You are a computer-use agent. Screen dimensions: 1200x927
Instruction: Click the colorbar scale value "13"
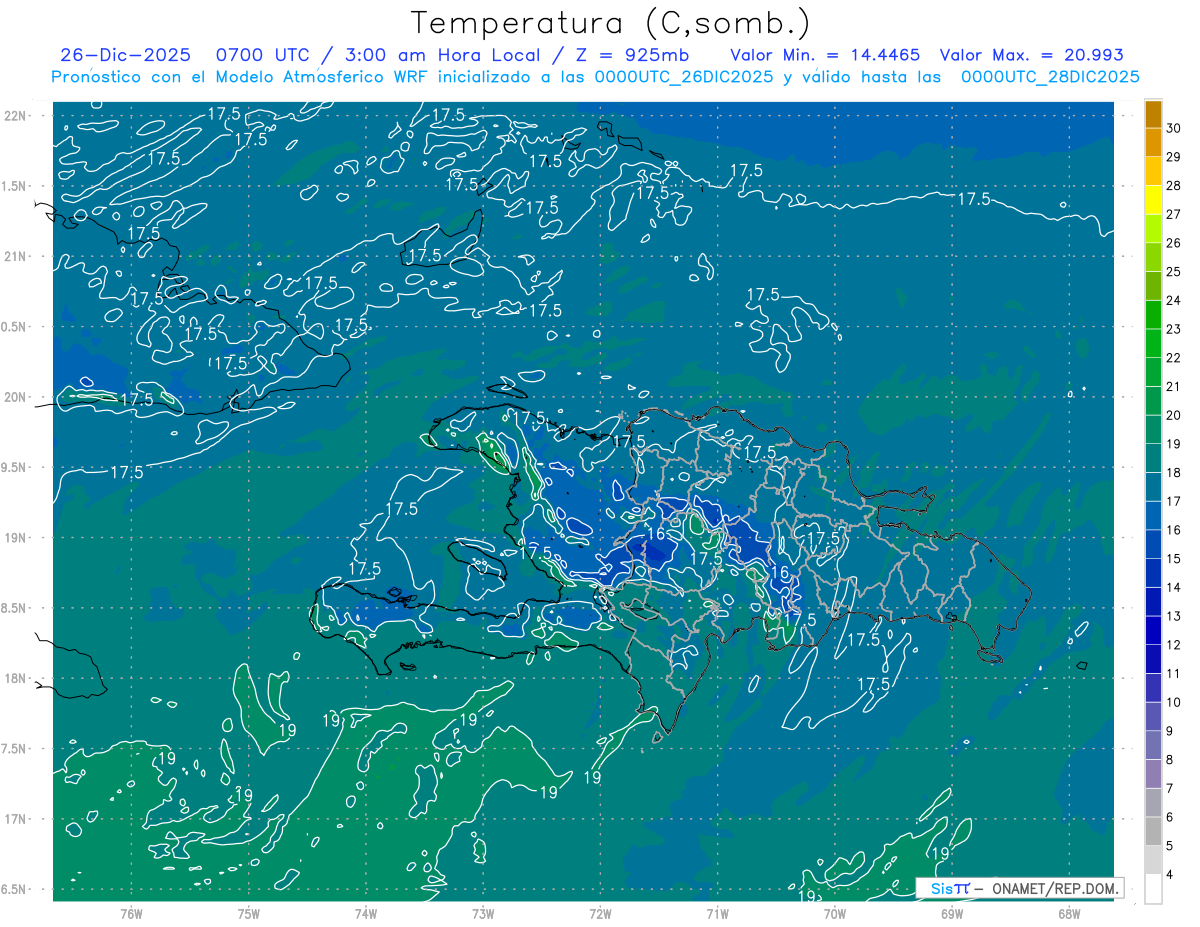(1174, 616)
